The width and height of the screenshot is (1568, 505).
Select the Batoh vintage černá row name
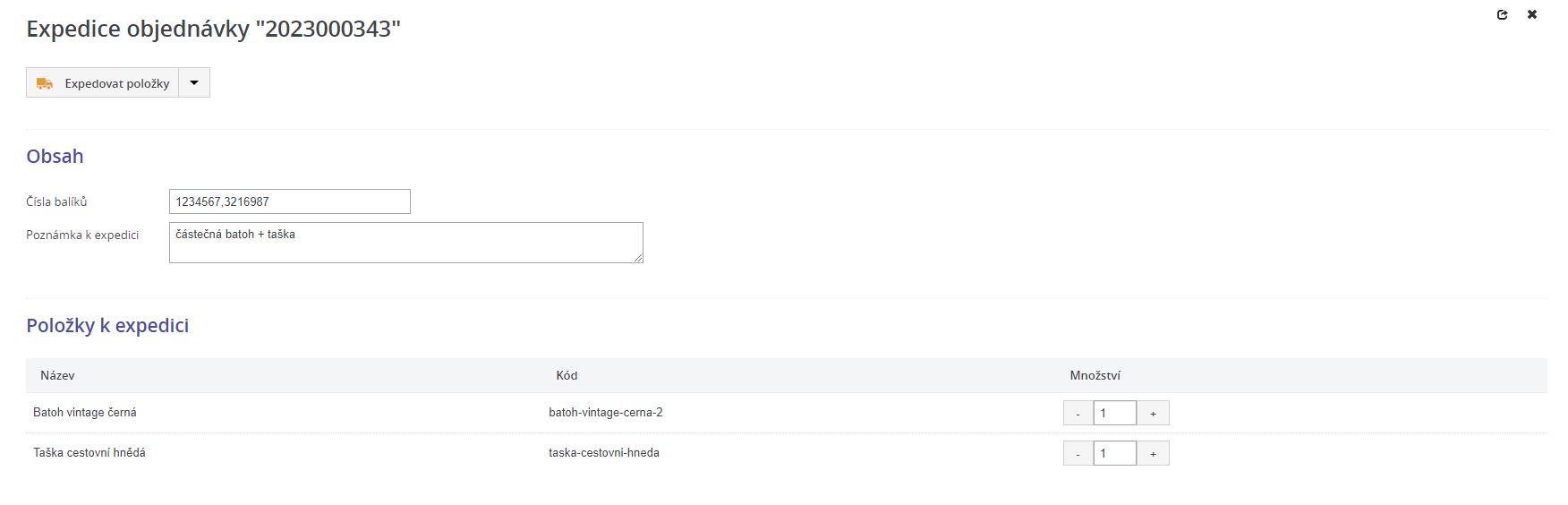pos(85,413)
